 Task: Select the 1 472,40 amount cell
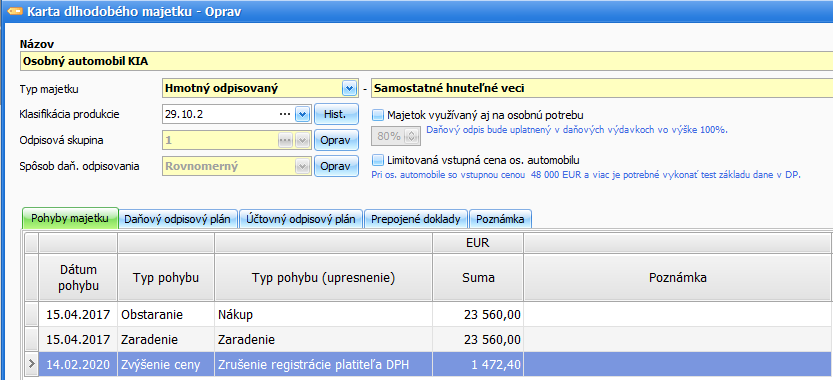click(478, 364)
